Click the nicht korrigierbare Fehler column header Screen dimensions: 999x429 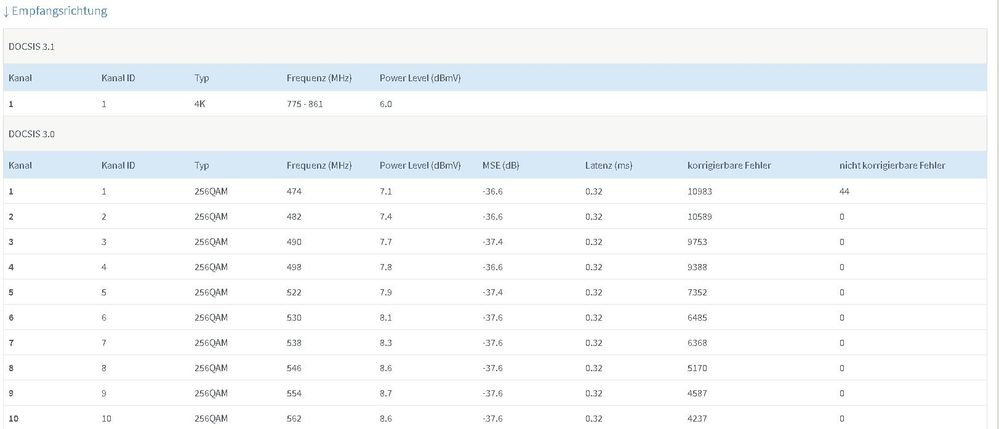pos(892,166)
